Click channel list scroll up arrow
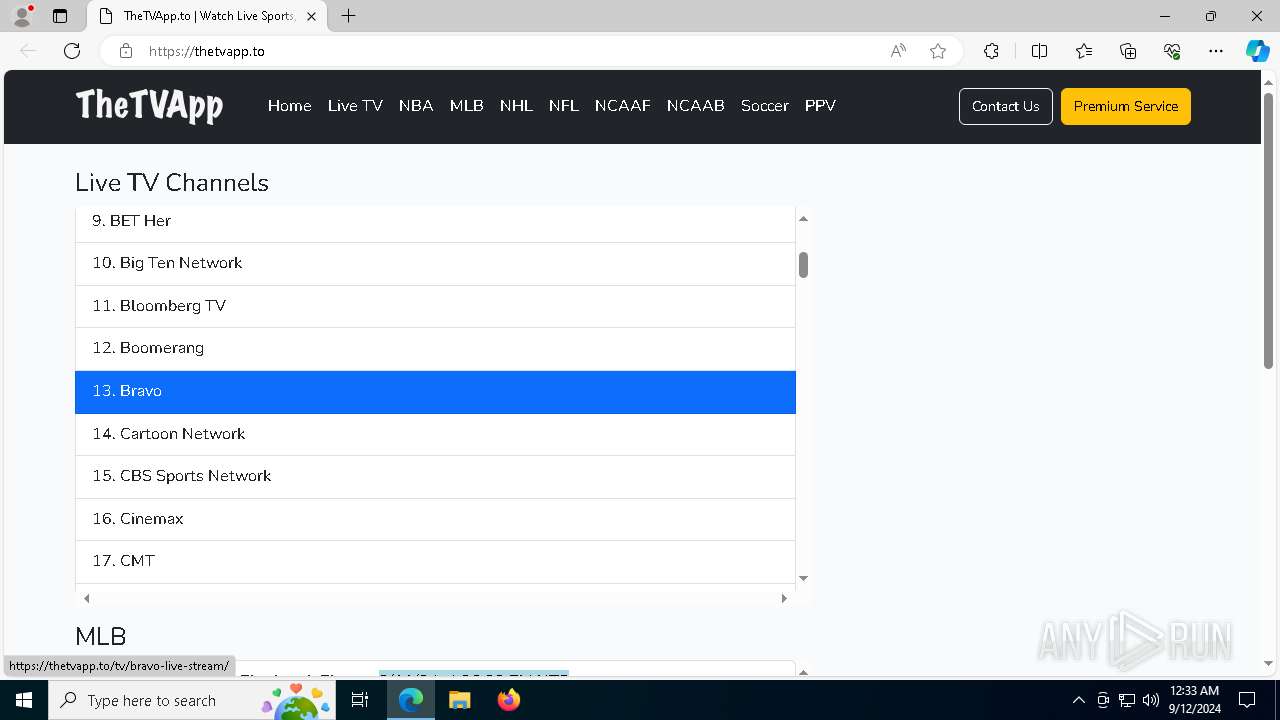Viewport: 1280px width, 720px height. coord(803,218)
